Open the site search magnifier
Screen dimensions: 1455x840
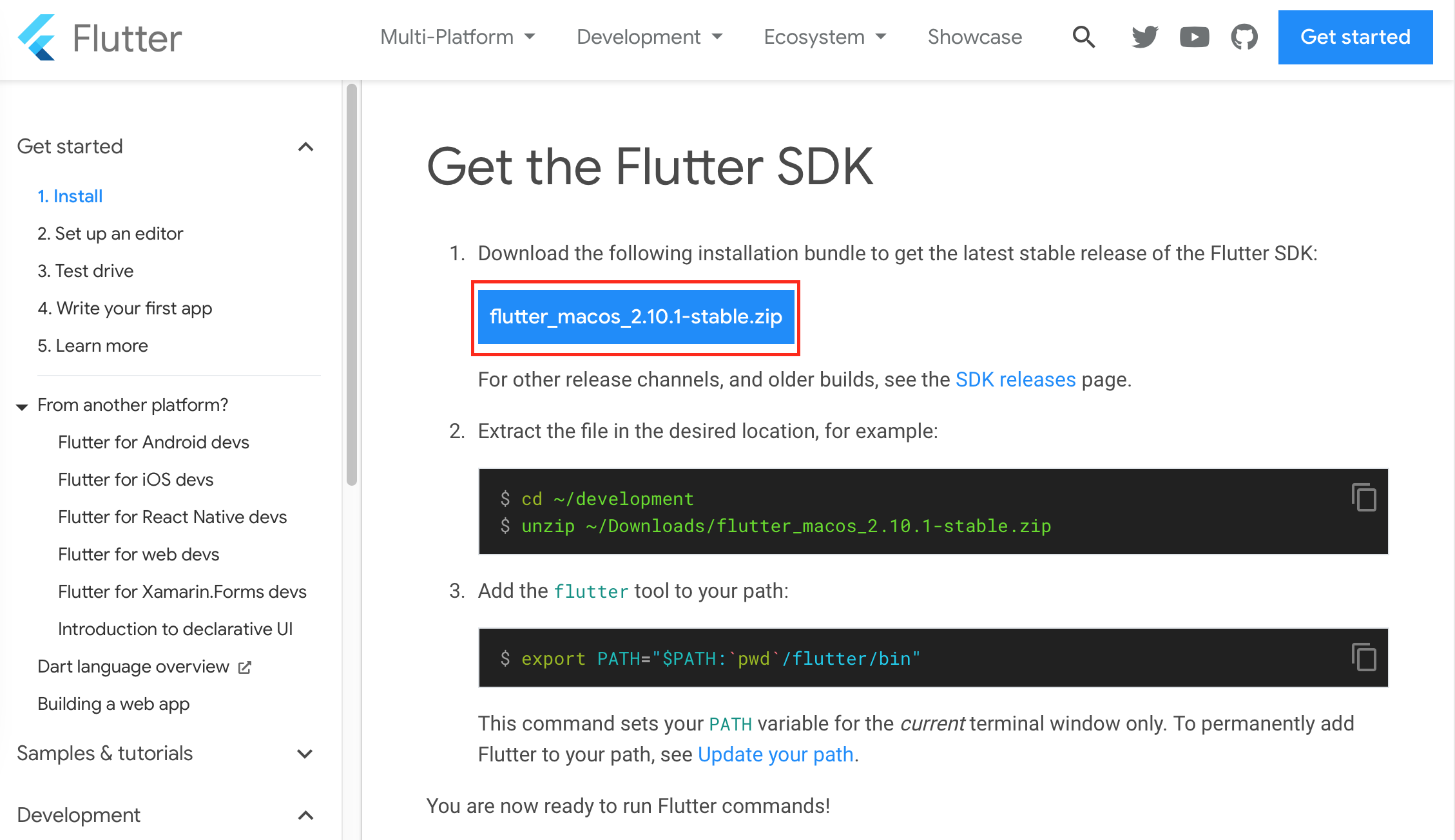[x=1083, y=37]
